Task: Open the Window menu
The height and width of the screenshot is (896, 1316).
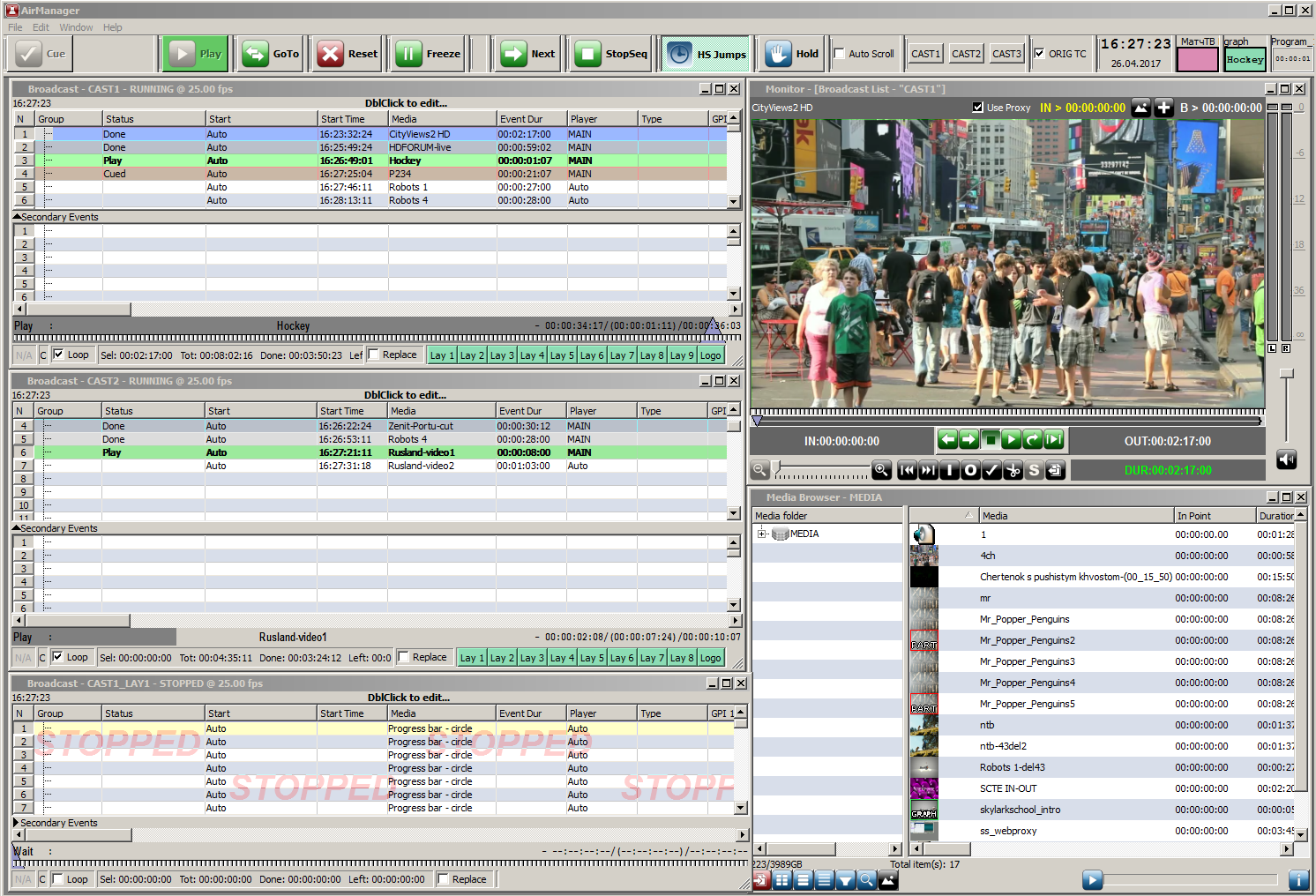Action: click(76, 27)
